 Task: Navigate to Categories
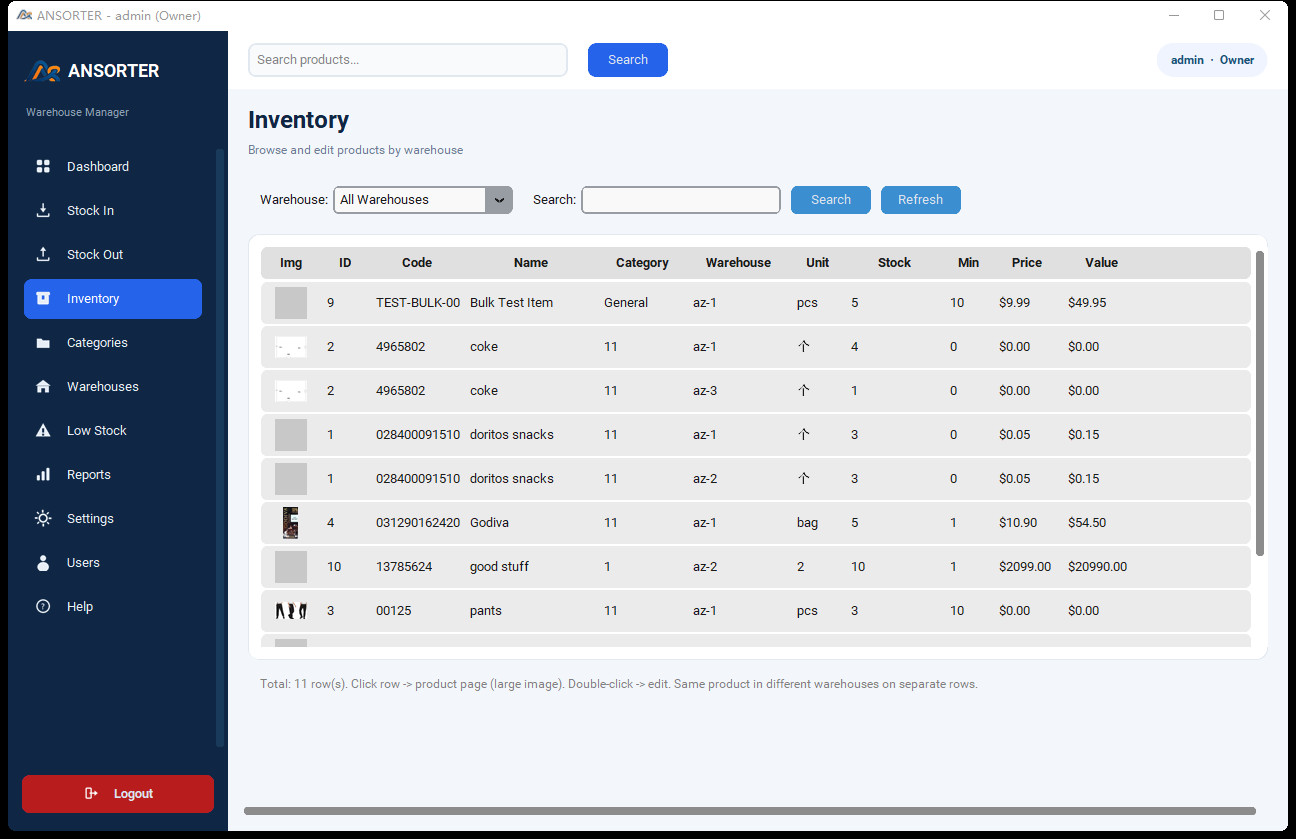click(x=113, y=342)
